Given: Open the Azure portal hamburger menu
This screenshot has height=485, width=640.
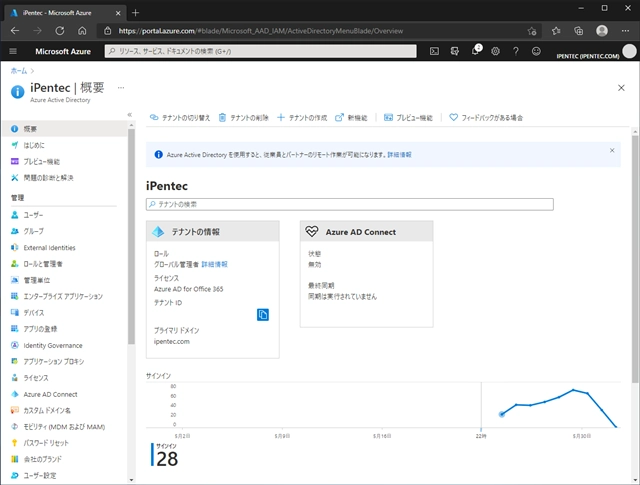Looking at the screenshot, I should [x=13, y=51].
